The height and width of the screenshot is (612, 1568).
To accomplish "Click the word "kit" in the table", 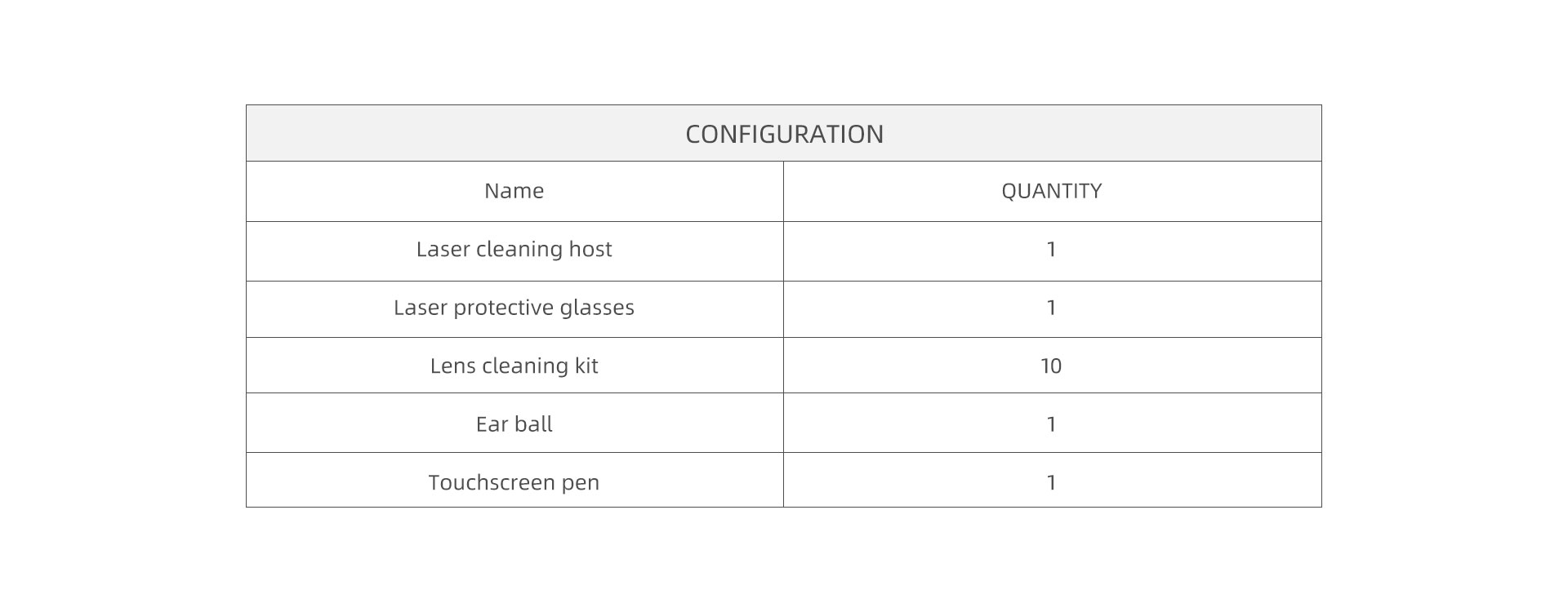I will tap(586, 366).
